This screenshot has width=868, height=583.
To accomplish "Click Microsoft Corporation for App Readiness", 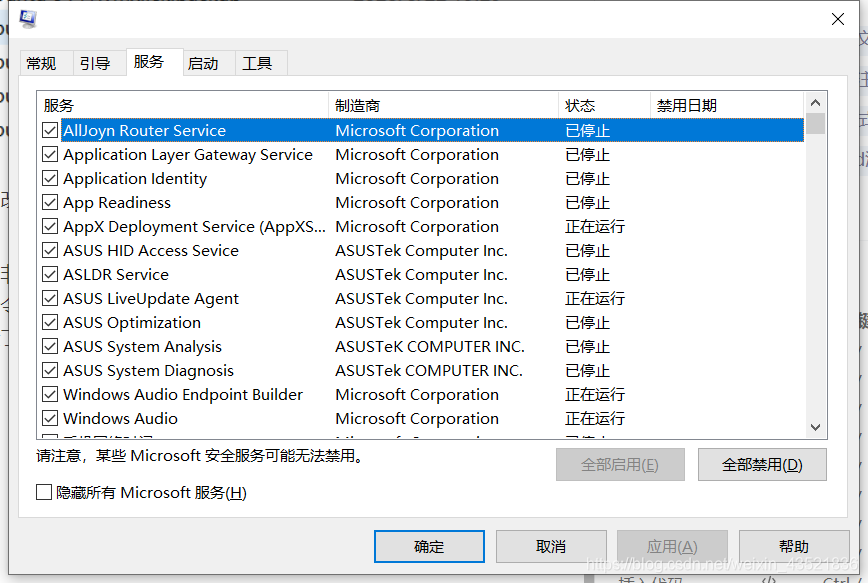I will coord(417,203).
